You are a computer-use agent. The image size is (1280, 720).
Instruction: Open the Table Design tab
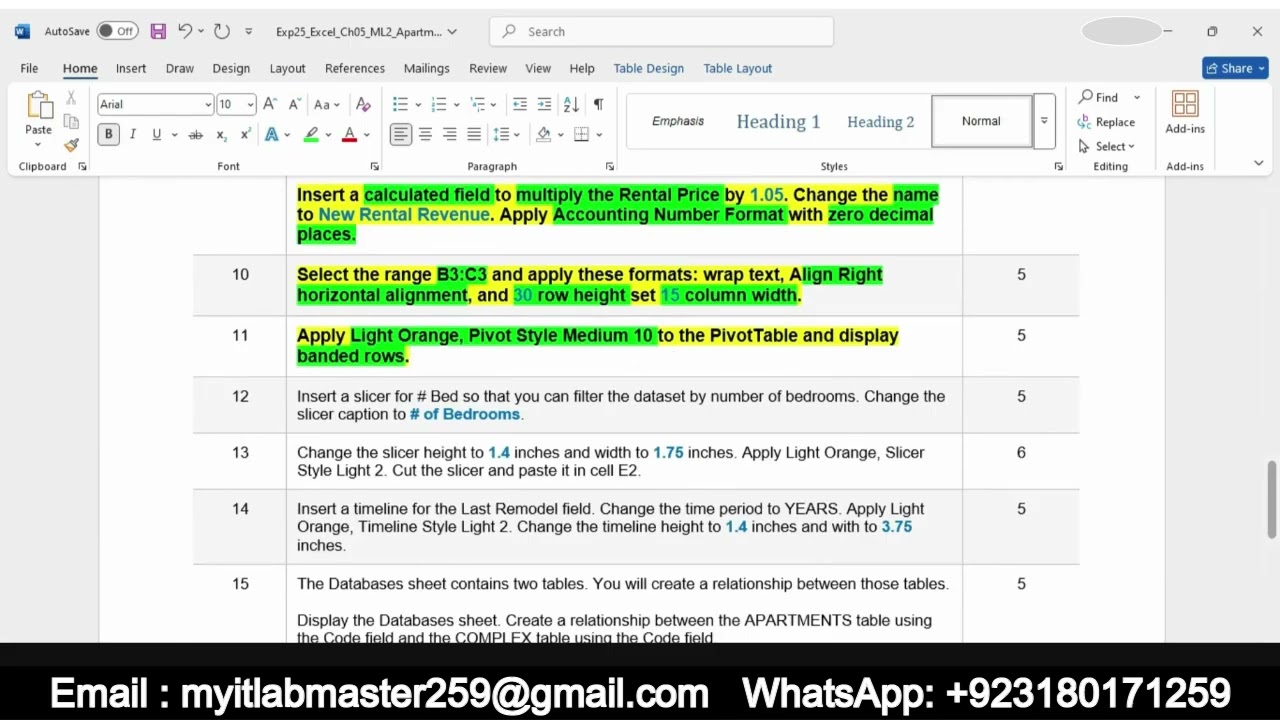pyautogui.click(x=649, y=68)
